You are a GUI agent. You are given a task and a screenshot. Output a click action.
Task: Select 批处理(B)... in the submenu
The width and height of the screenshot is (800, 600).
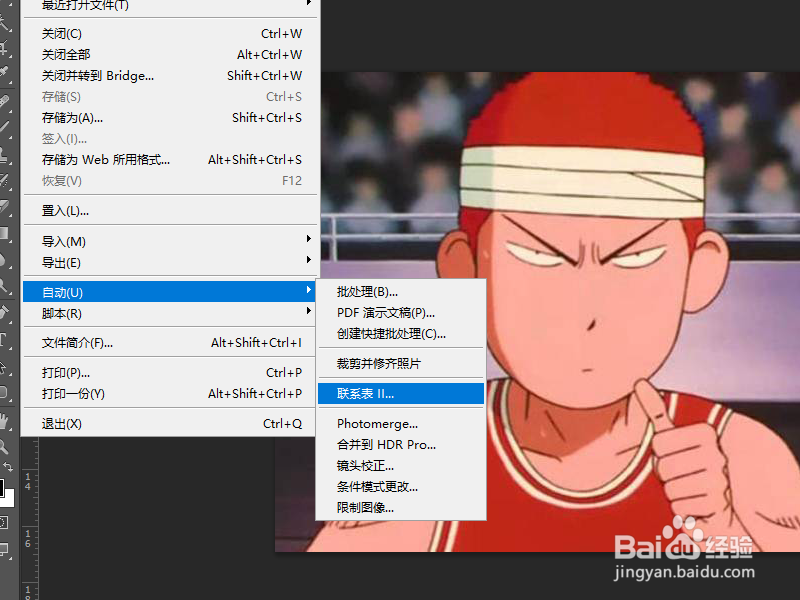(x=401, y=291)
